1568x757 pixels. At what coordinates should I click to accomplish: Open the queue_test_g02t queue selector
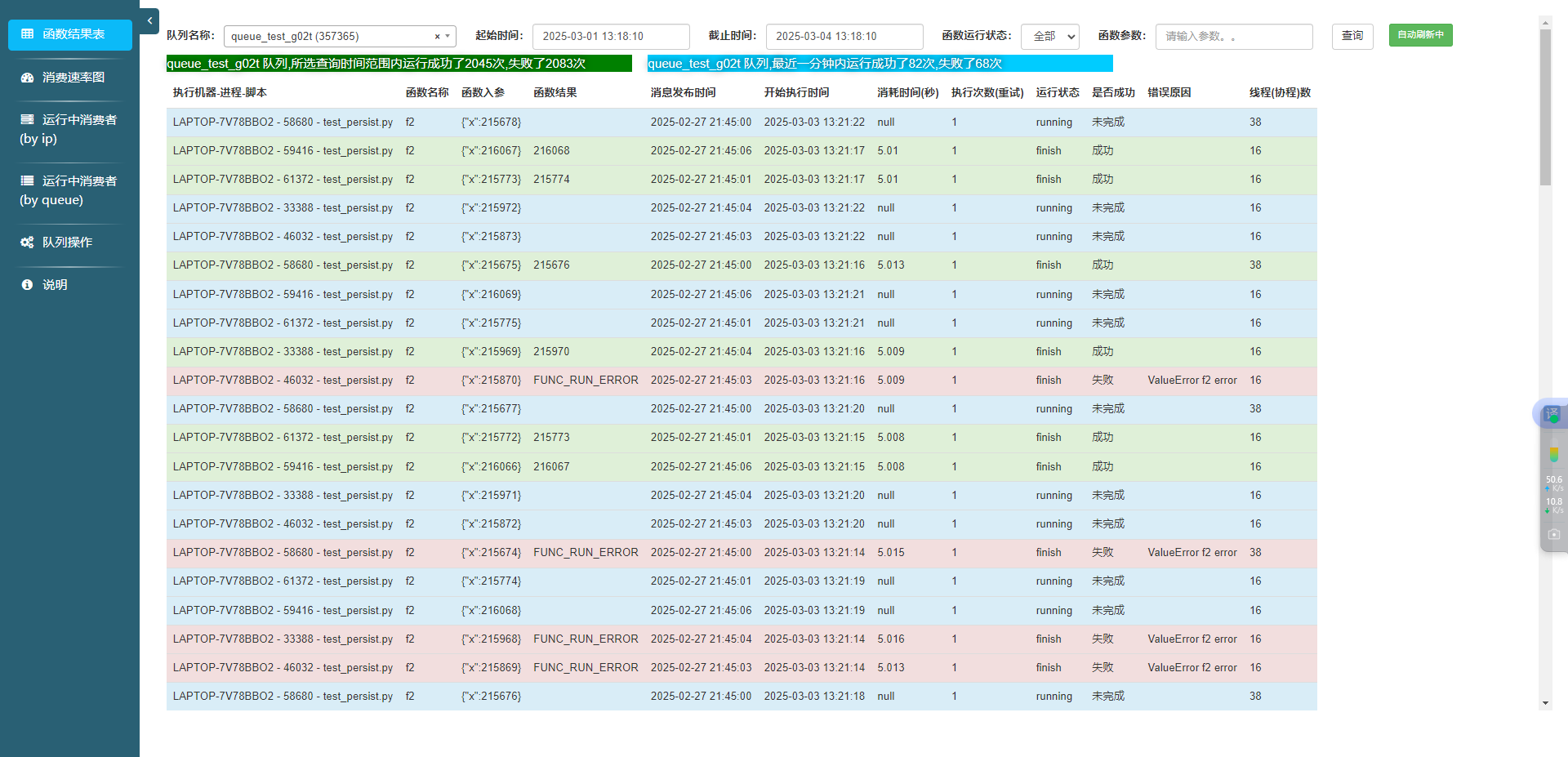[x=340, y=37]
